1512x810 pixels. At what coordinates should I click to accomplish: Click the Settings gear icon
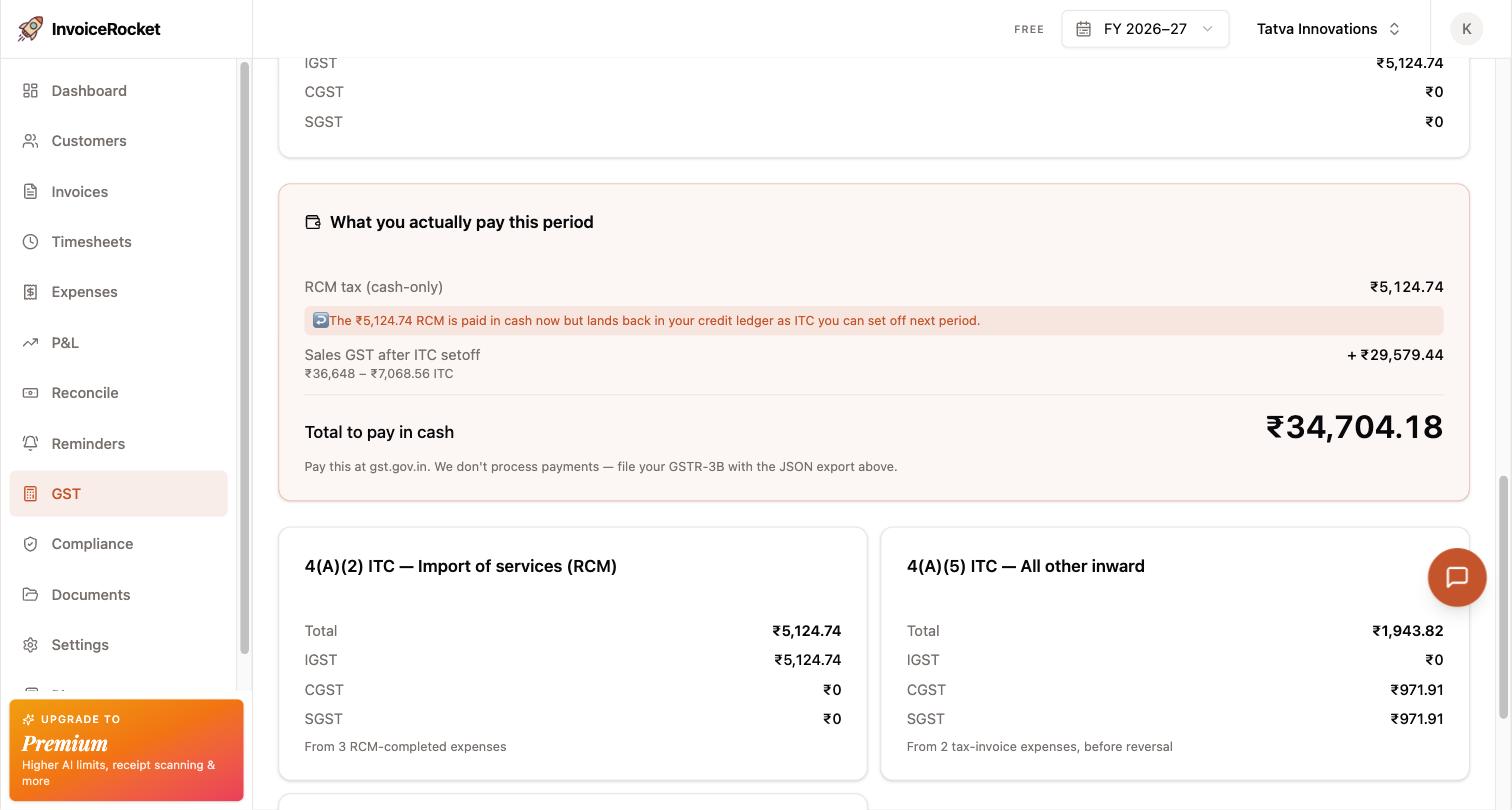pos(30,645)
